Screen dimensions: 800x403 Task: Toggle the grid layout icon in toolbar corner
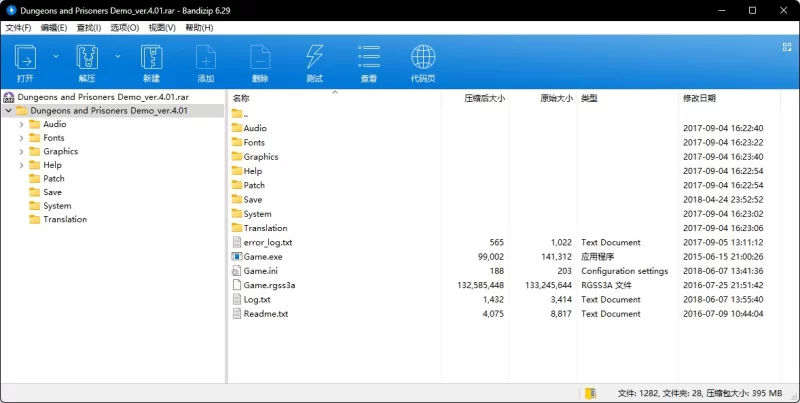coord(787,47)
